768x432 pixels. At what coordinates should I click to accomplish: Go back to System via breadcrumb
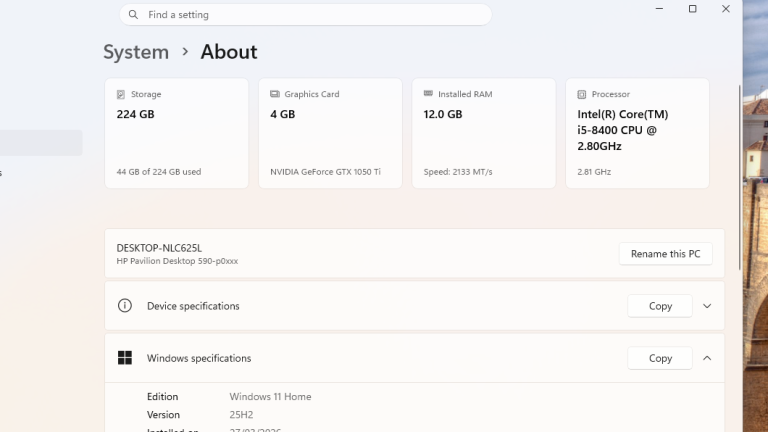coord(136,52)
